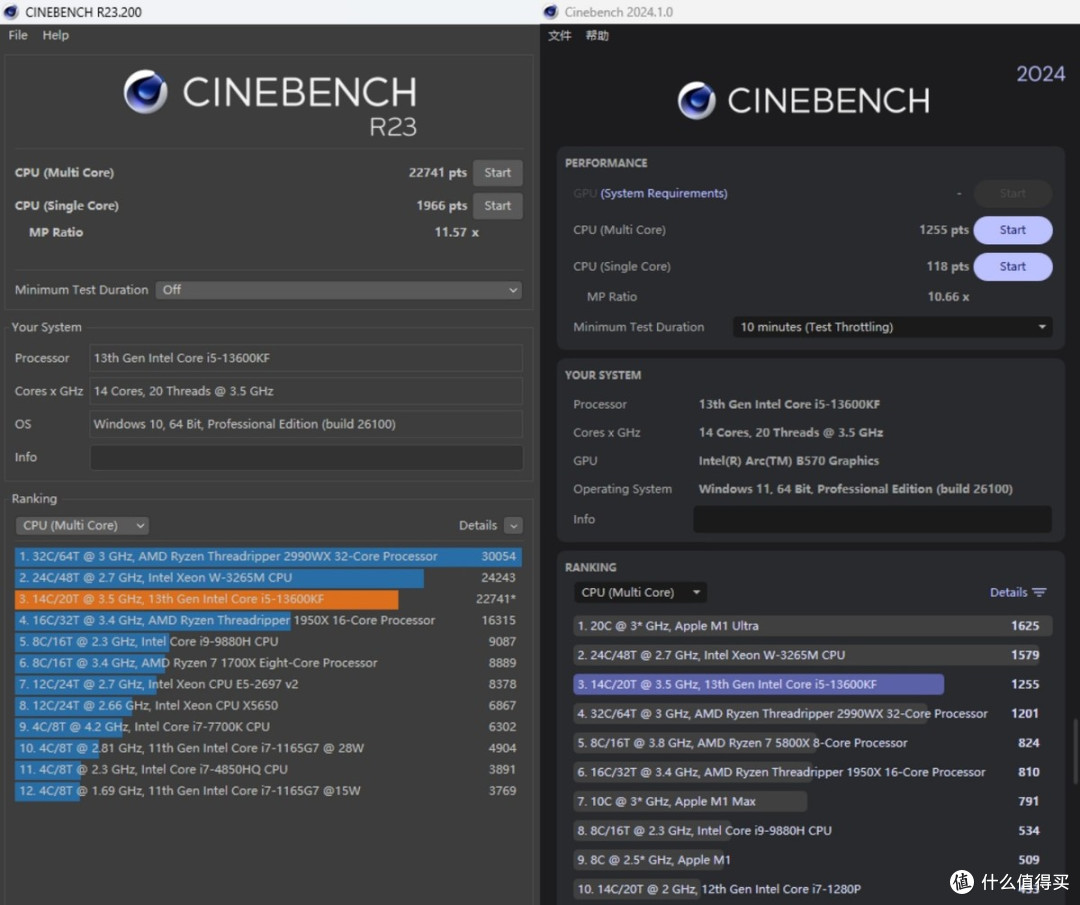Select Threadripper 1950X row in R23 ranking
Image resolution: width=1080 pixels, height=905 pixels.
pyautogui.click(x=268, y=621)
